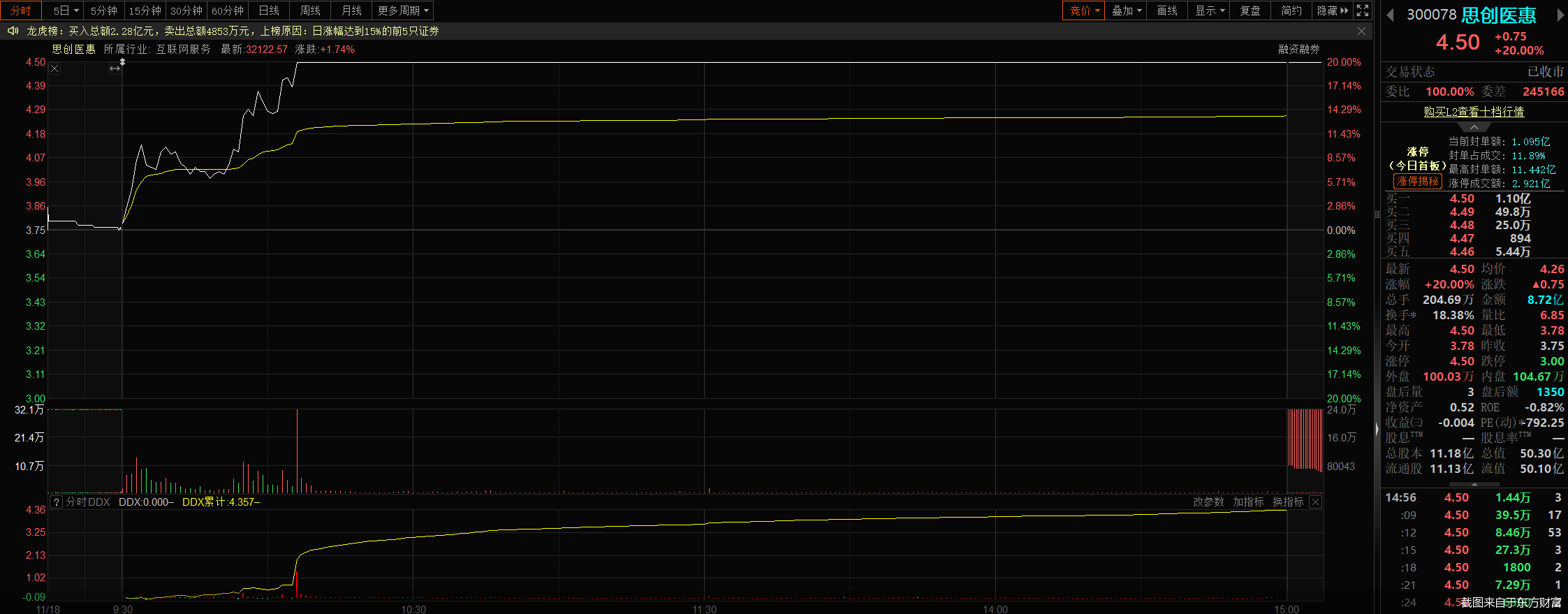Switch to the 日线 daily chart tab
The image size is (1568, 614).
pos(269,10)
